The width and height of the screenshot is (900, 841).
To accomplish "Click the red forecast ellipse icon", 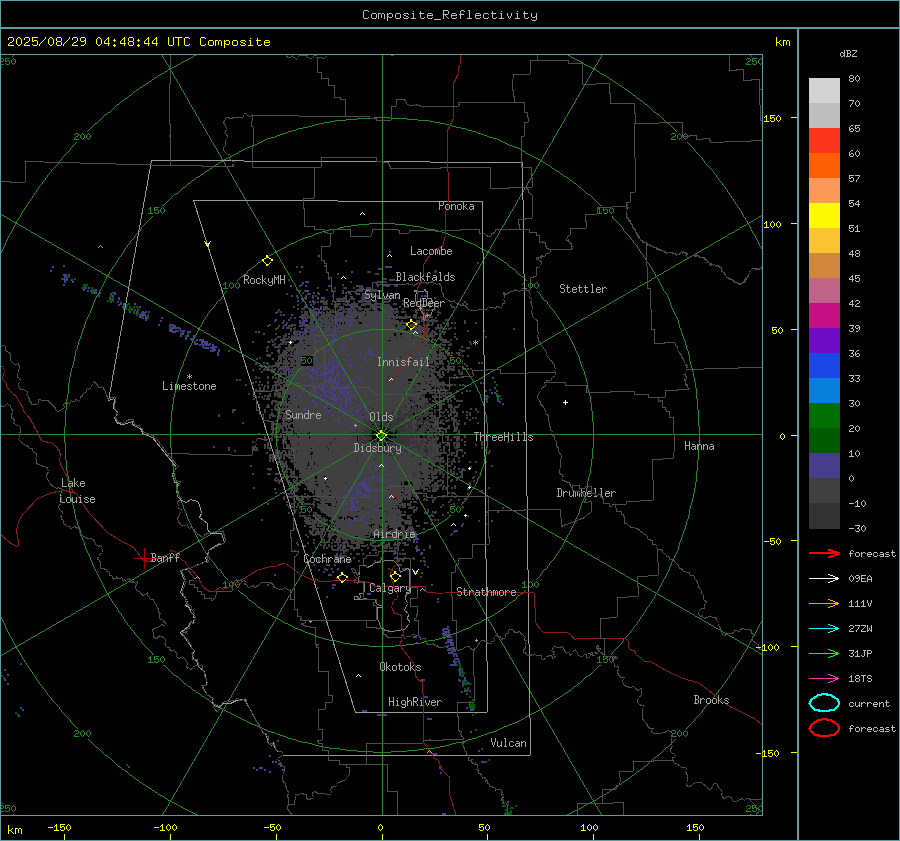I will [824, 728].
